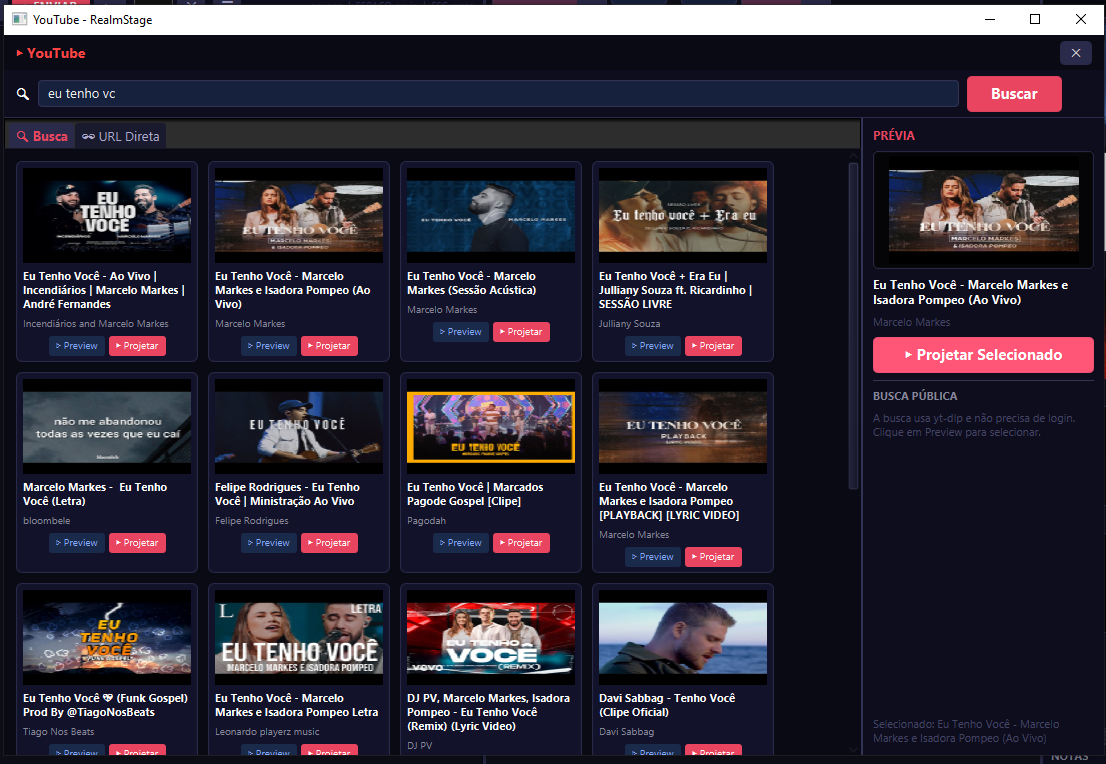The image size is (1106, 764).
Task: Minimize the RealmStage window
Action: [x=990, y=19]
